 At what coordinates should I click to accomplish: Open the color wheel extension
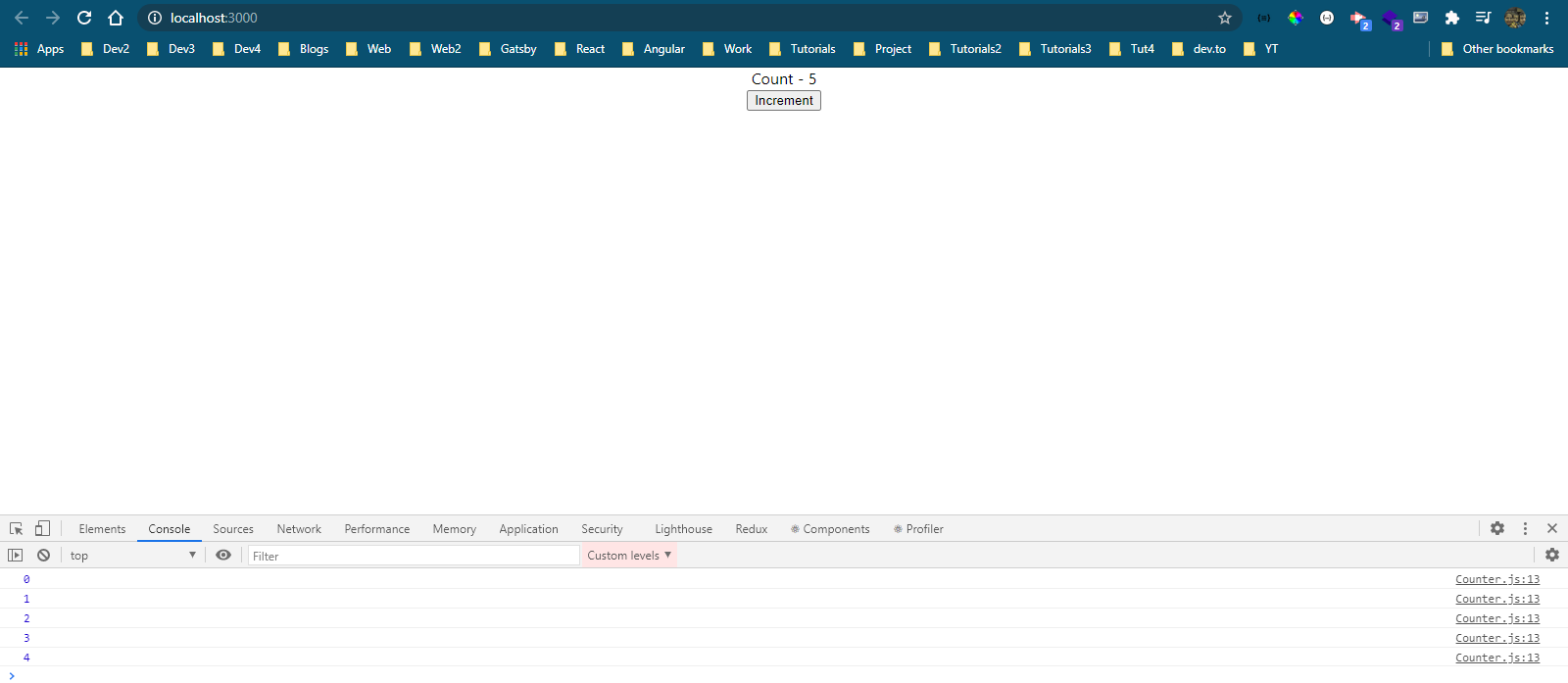pos(1296,18)
